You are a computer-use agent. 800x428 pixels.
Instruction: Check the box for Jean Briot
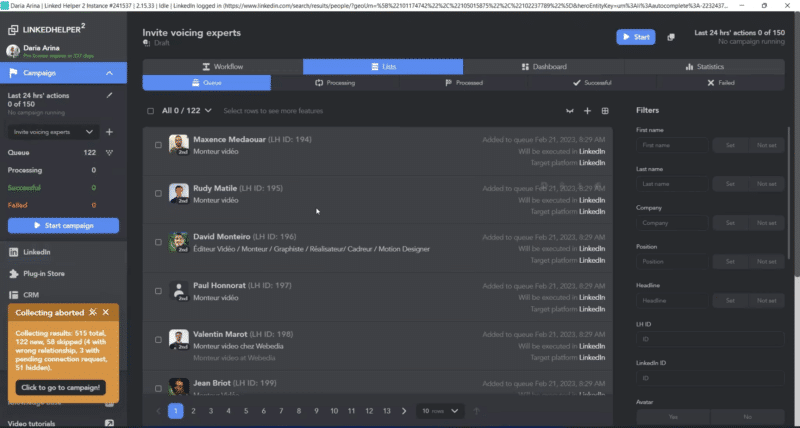158,388
